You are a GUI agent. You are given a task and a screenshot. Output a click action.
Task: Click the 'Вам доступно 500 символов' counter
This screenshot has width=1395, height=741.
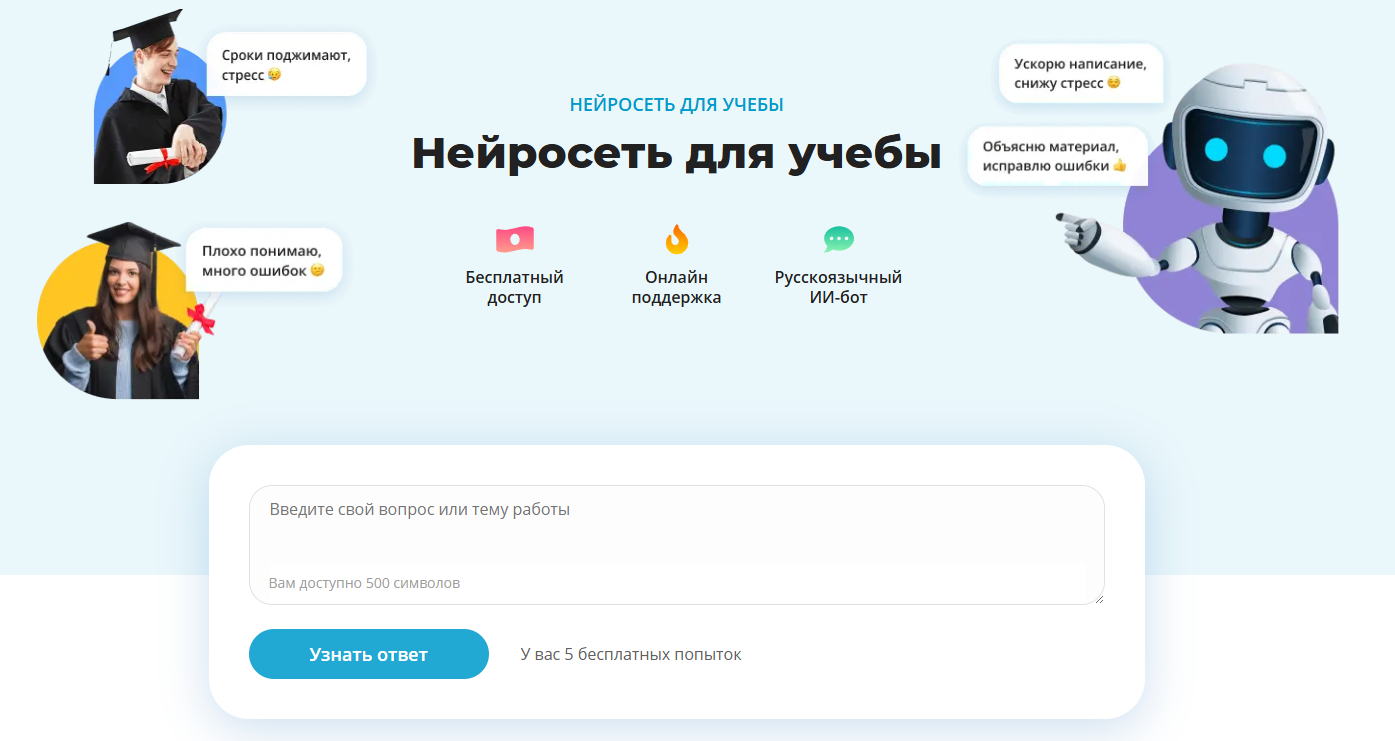click(x=364, y=583)
